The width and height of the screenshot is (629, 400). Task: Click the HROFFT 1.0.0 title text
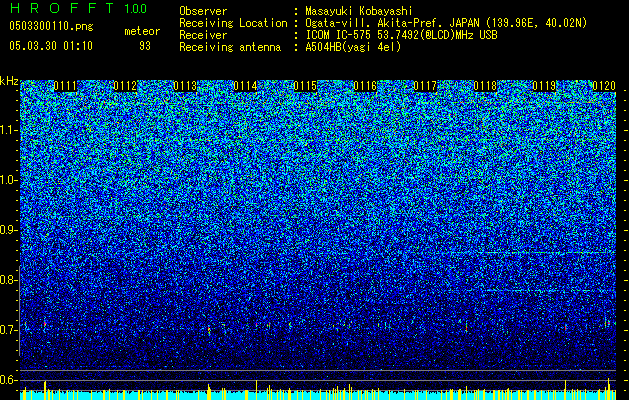(79, 8)
